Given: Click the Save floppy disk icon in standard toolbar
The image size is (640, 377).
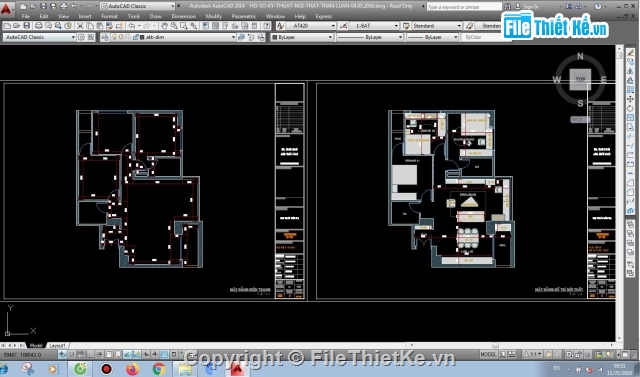Looking at the screenshot, I should pyautogui.click(x=27, y=26).
